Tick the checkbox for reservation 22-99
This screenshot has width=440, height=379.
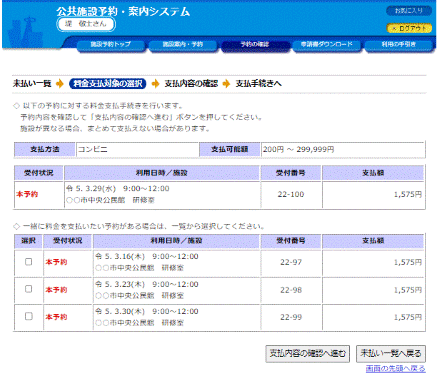tap(29, 316)
